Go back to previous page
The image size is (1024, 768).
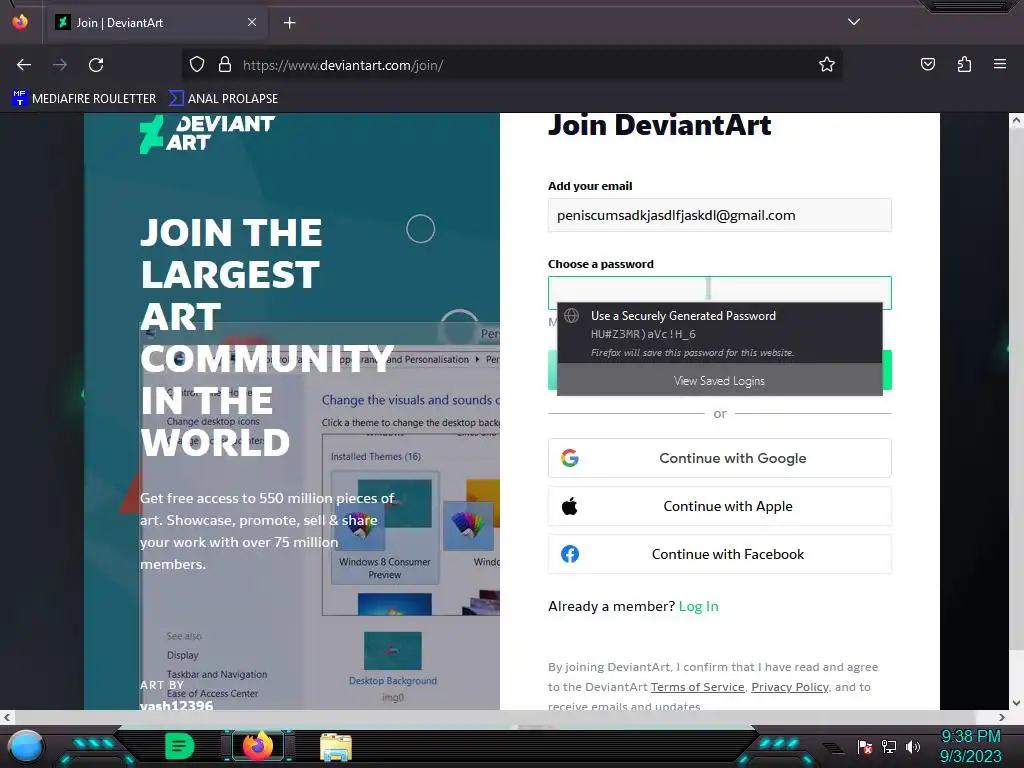[24, 65]
